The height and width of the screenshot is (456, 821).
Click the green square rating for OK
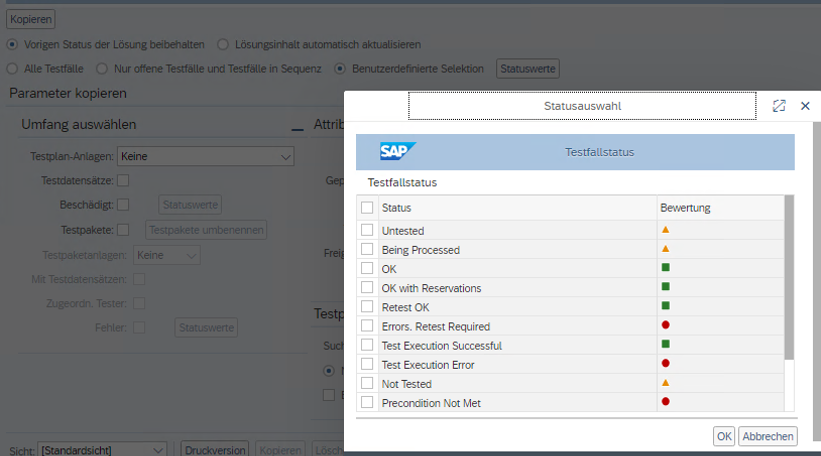pyautogui.click(x=665, y=268)
